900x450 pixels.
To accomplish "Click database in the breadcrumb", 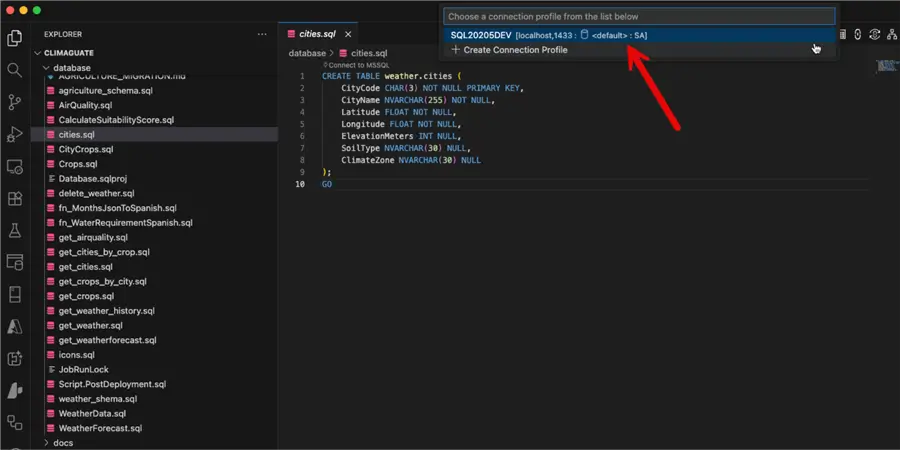I will [307, 53].
